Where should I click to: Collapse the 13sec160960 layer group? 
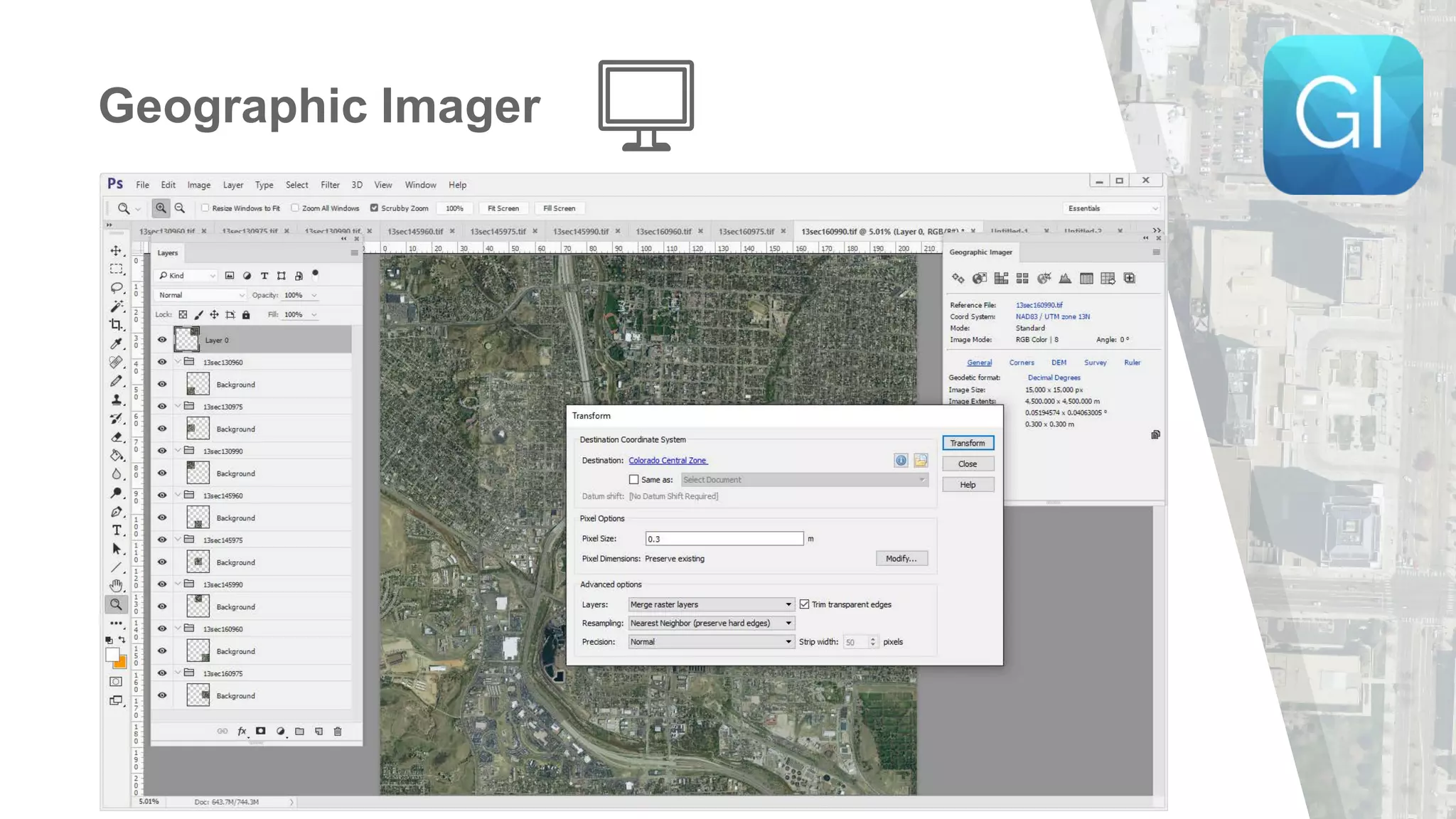click(178, 628)
